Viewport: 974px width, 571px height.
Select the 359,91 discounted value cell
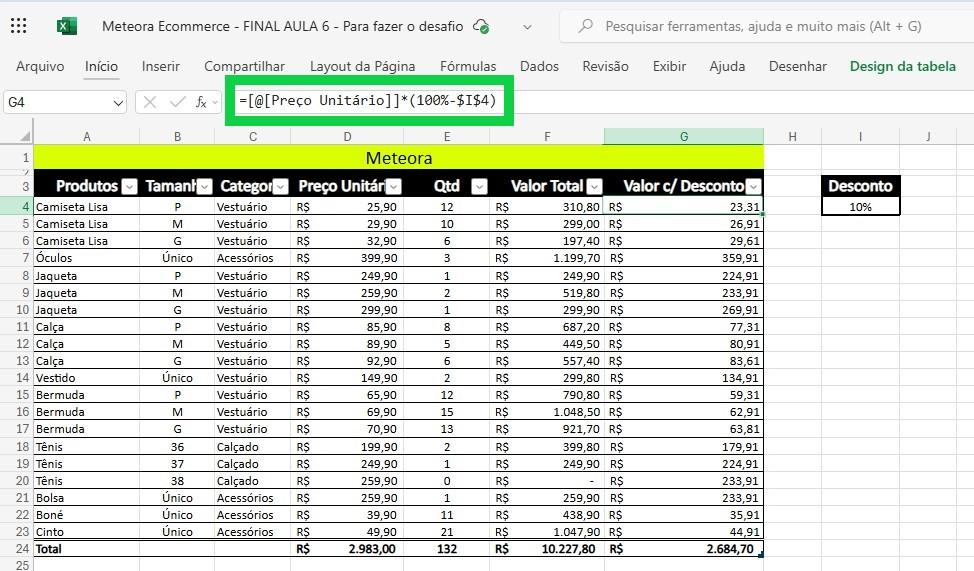coord(683,258)
